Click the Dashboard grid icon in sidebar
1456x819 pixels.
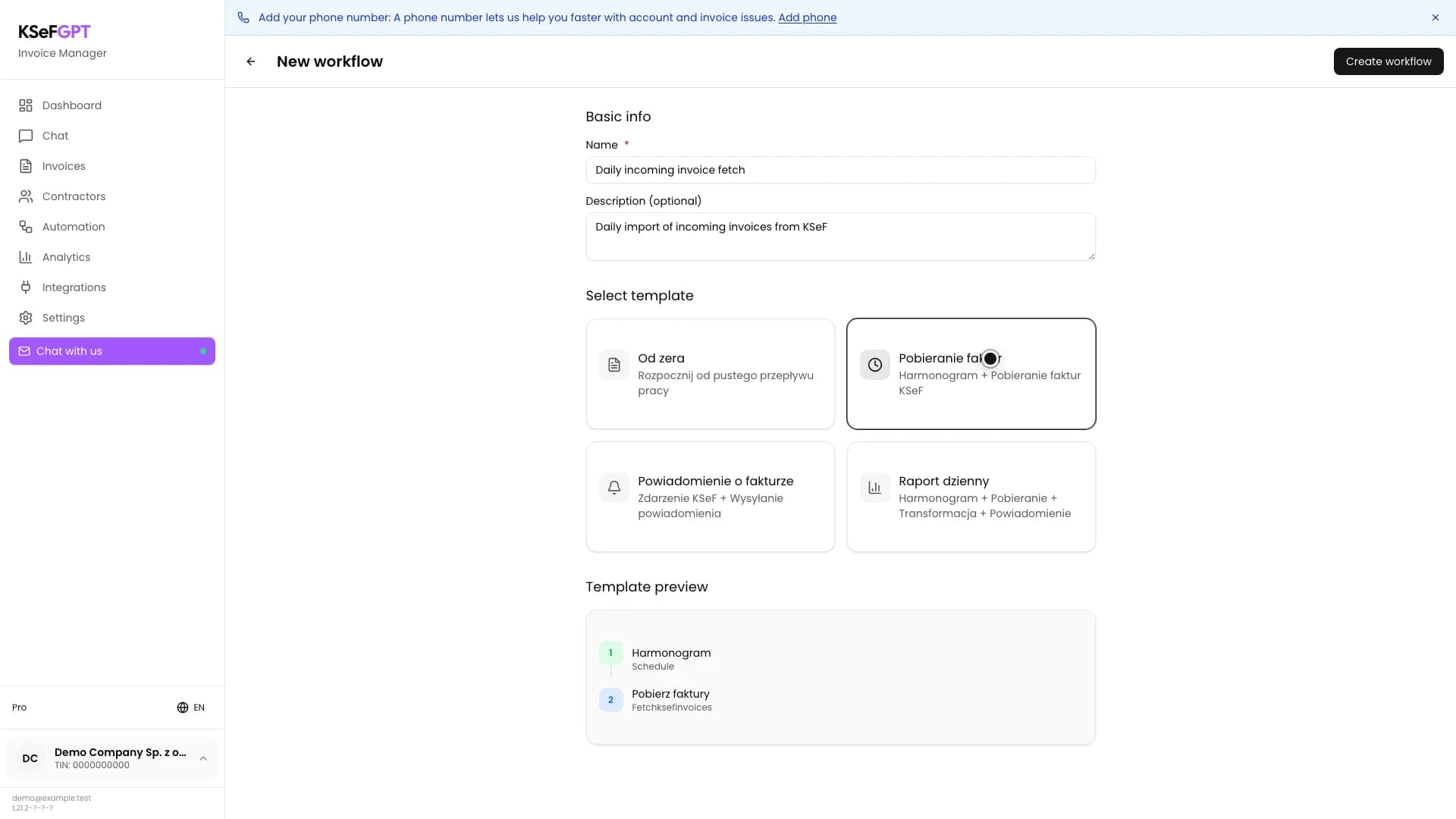[x=26, y=105]
